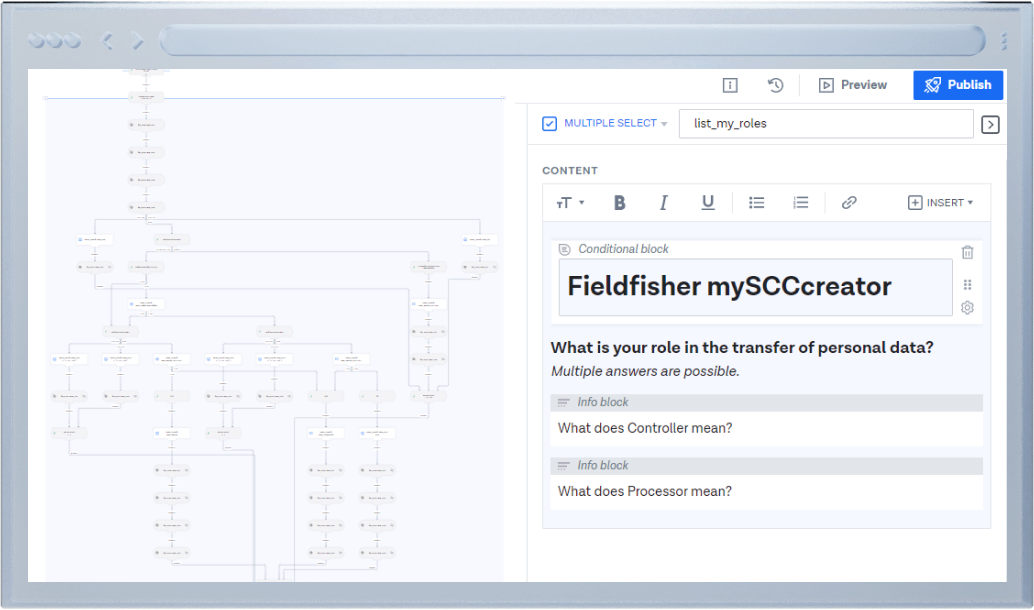This screenshot has height=610, width=1034.
Task: Open version history icon
Action: 776,85
